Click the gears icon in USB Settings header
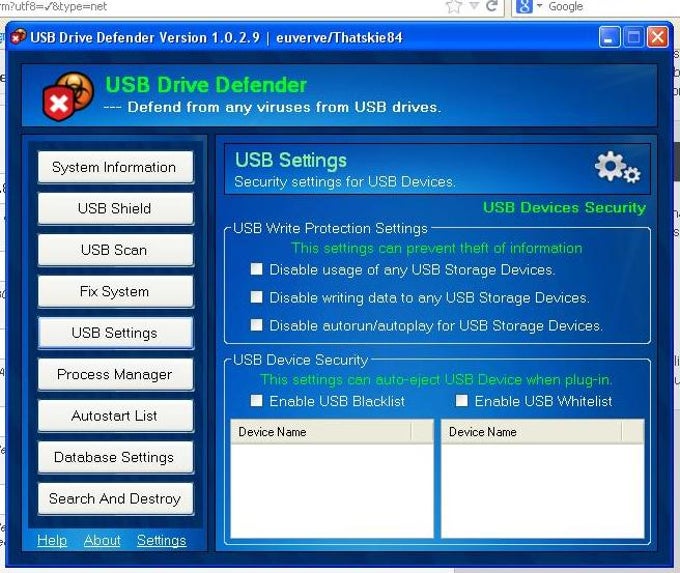The height and width of the screenshot is (573, 680). click(x=618, y=167)
